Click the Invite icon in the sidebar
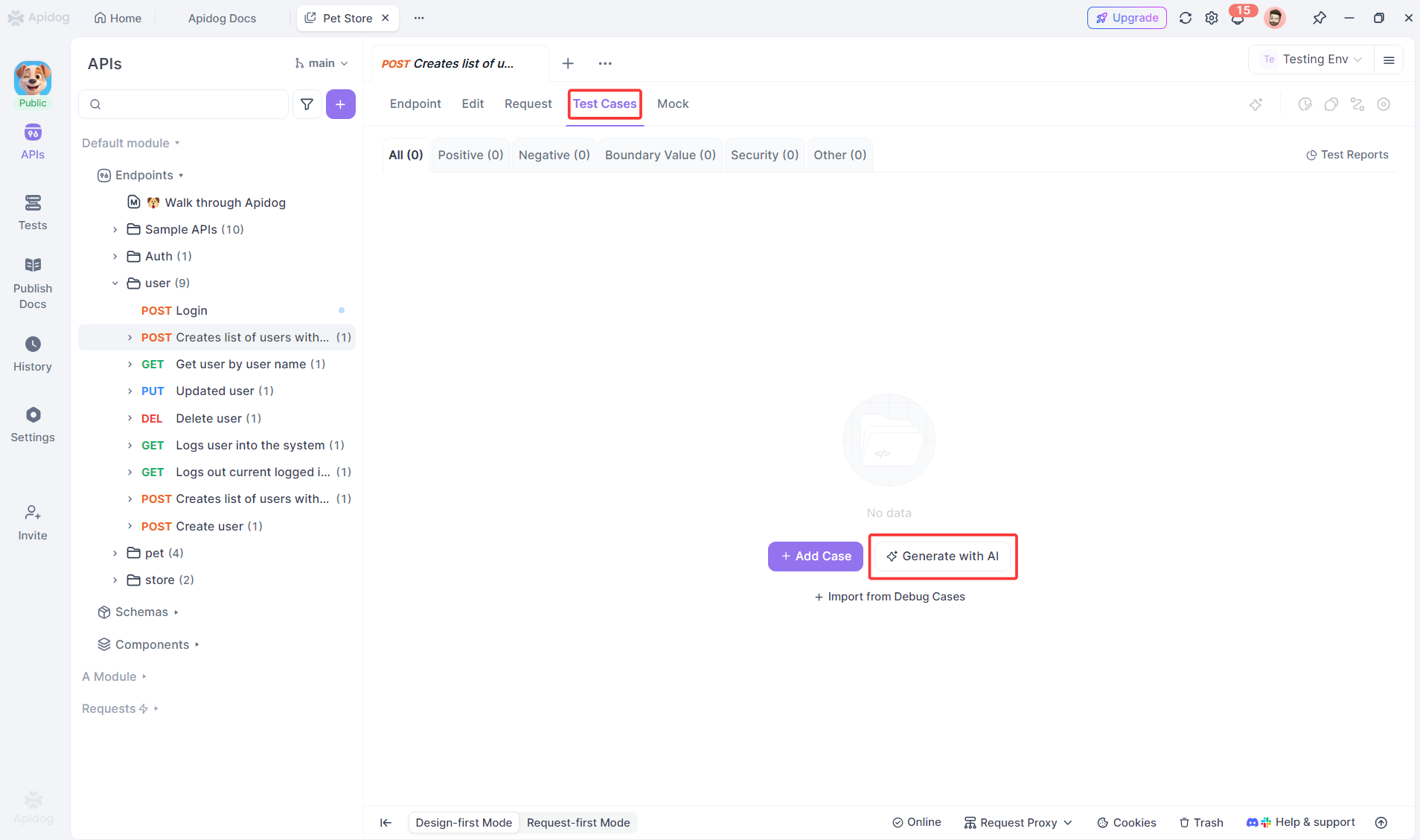The width and height of the screenshot is (1420, 840). click(32, 521)
